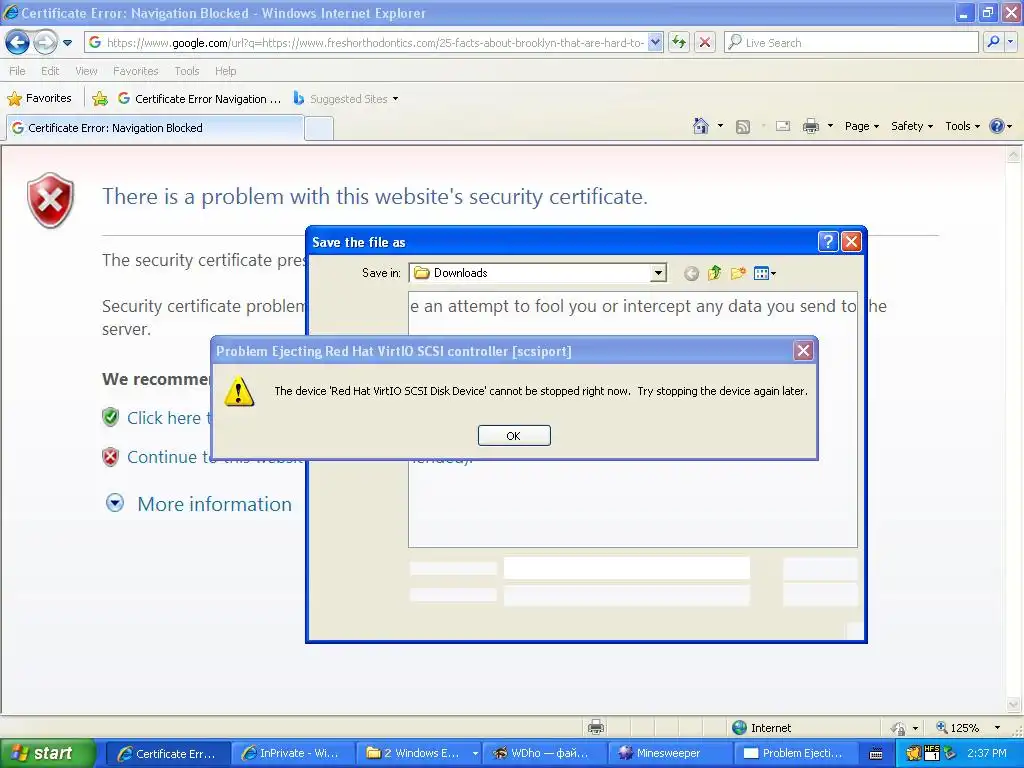Image resolution: width=1024 pixels, height=768 pixels.
Task: Switch to WDho taskbar window
Action: [543, 754]
